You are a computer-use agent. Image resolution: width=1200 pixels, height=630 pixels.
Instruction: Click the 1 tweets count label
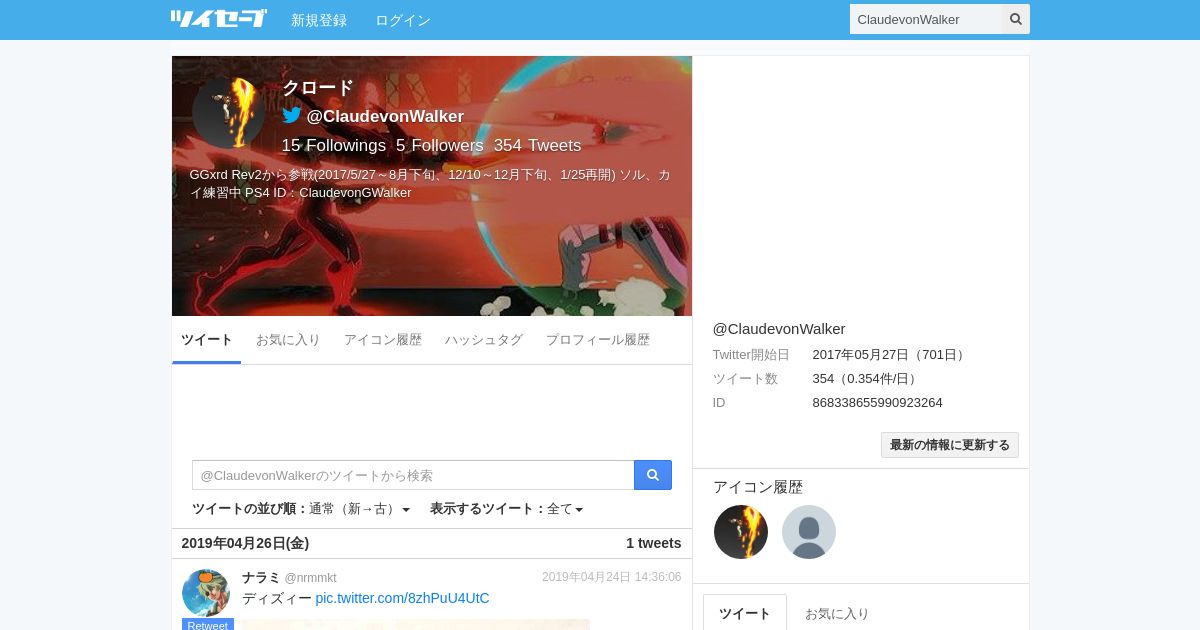pos(654,543)
